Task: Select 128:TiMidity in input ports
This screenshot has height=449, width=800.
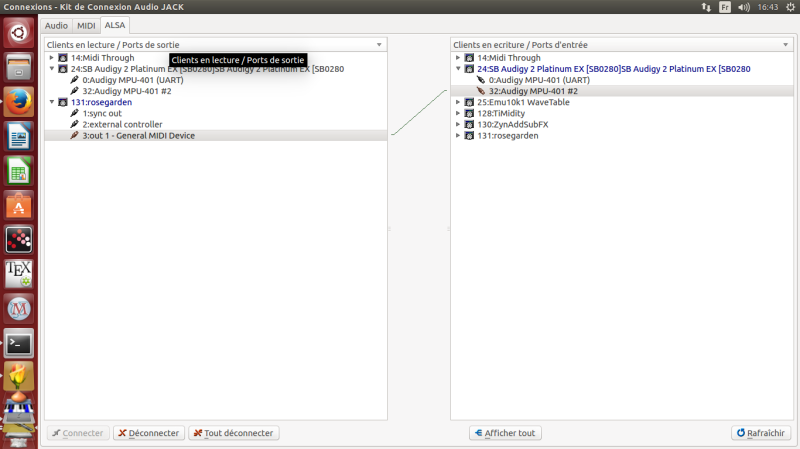Action: tap(501, 113)
